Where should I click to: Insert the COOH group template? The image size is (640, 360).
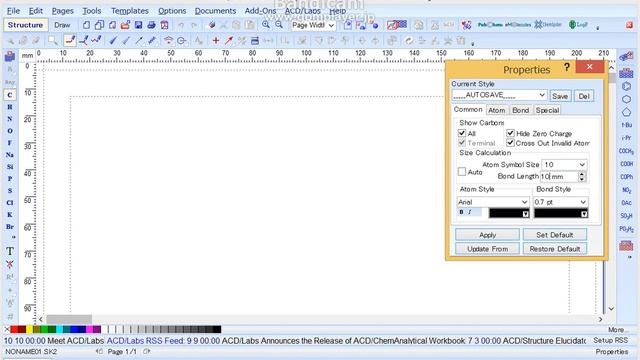click(x=627, y=164)
